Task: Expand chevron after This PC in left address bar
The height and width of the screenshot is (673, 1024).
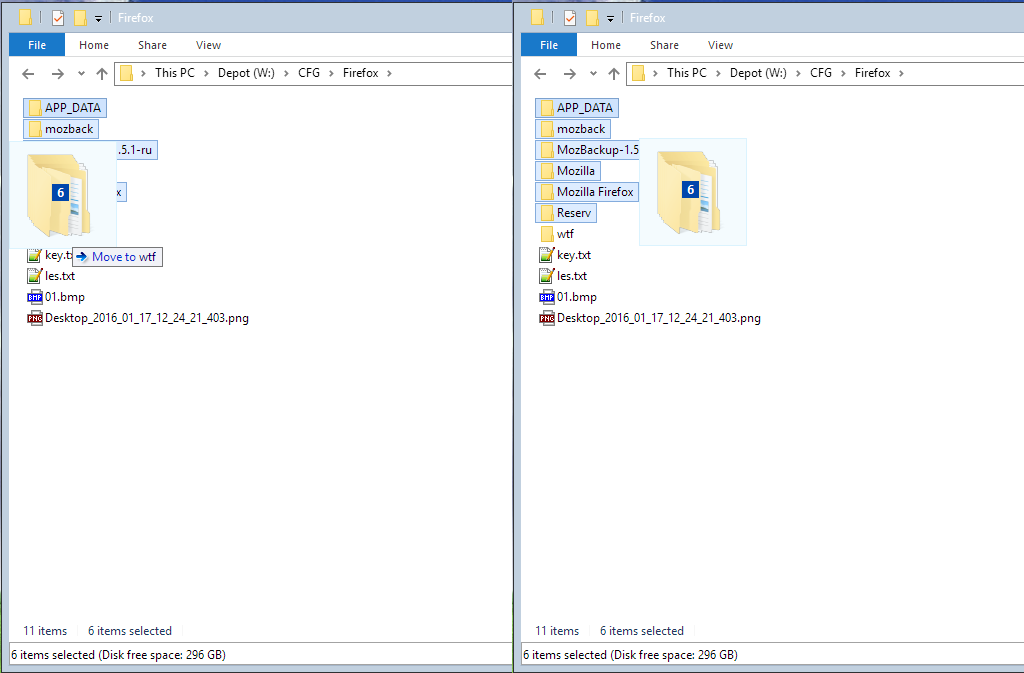Action: [x=206, y=73]
